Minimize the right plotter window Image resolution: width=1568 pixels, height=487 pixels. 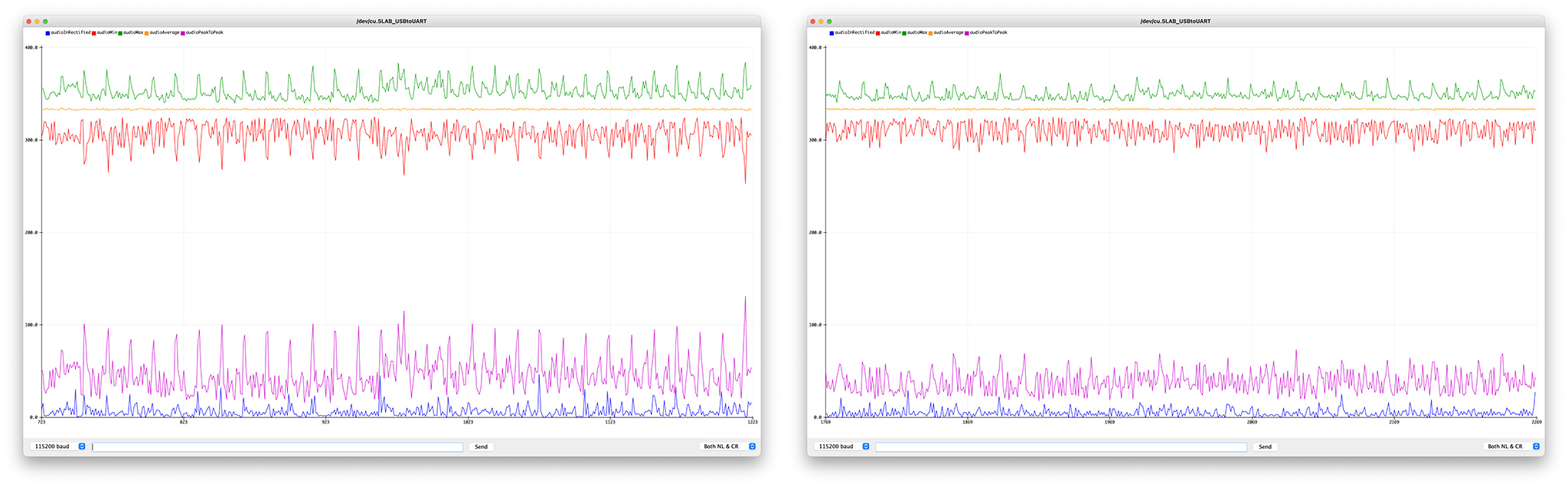[x=821, y=21]
